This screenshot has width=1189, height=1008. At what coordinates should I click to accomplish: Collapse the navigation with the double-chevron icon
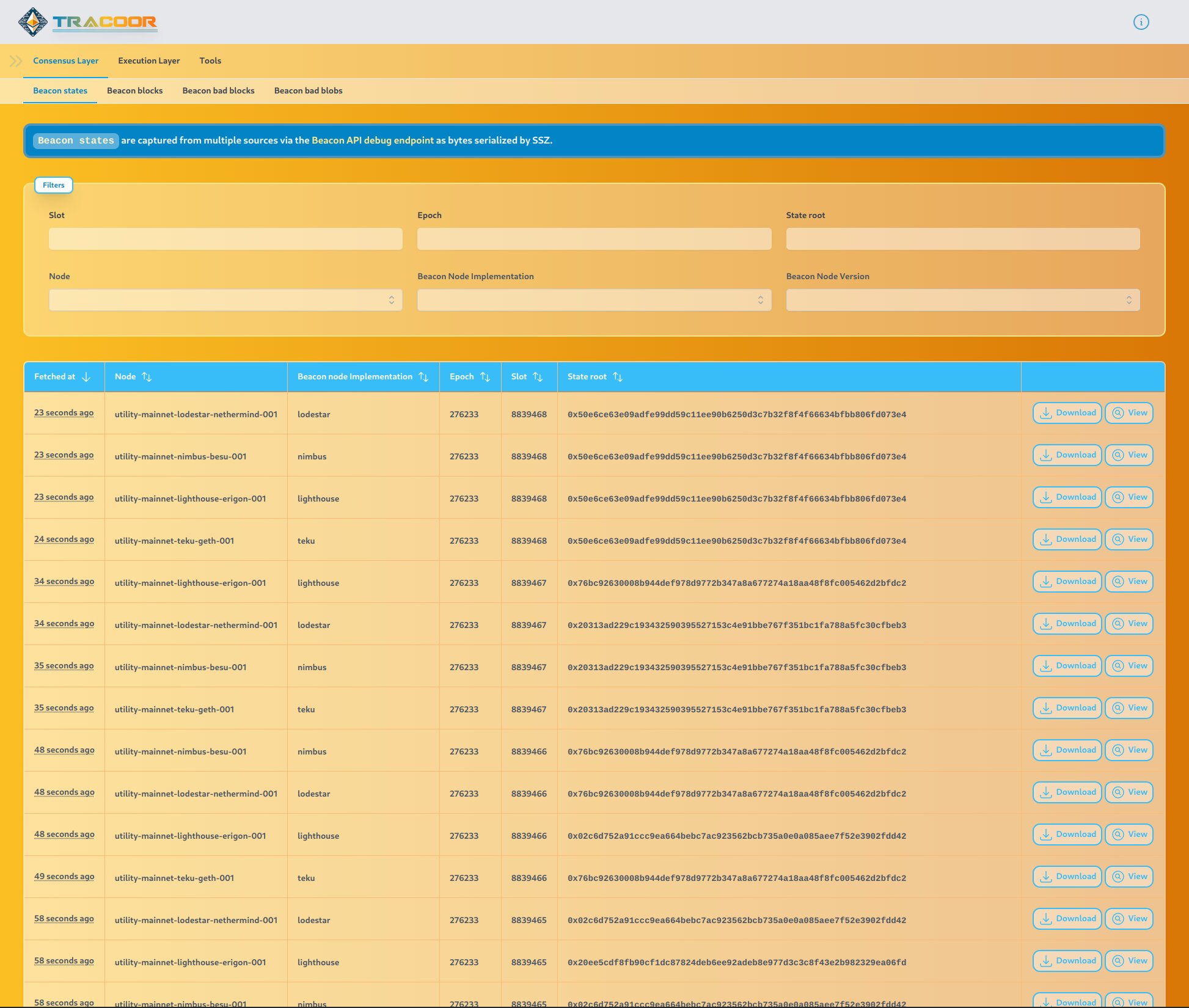point(15,60)
